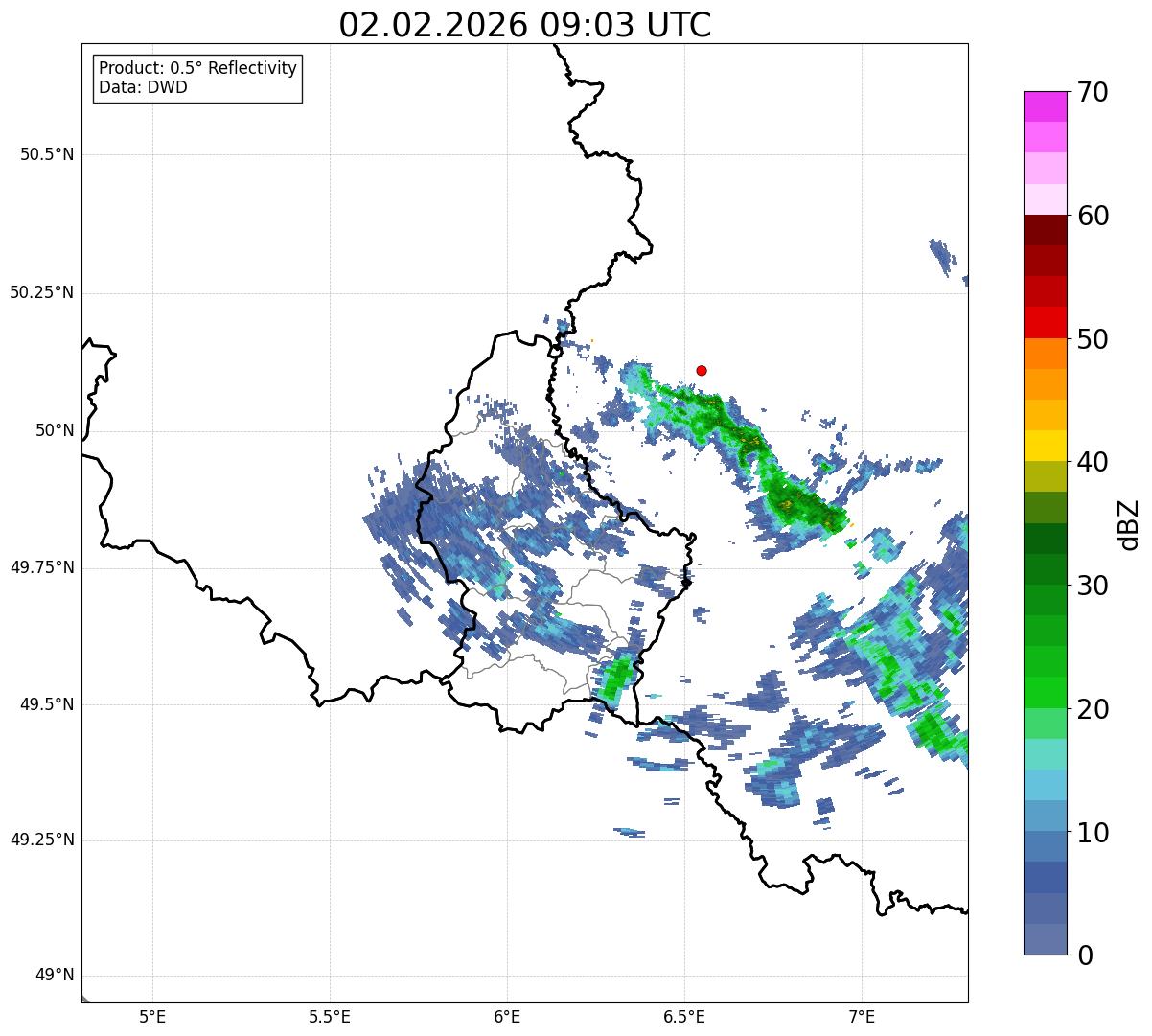Click the 6°E longitude label
The image size is (1152, 1036).
[x=507, y=1017]
